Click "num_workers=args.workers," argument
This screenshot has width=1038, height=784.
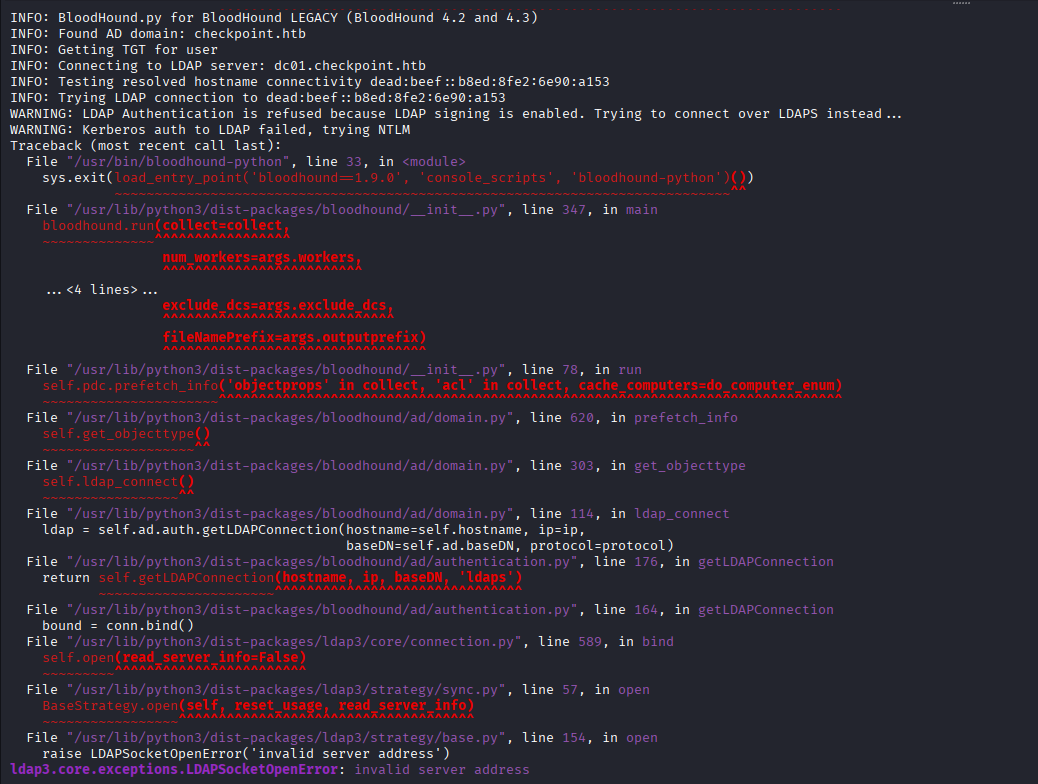tap(262, 258)
